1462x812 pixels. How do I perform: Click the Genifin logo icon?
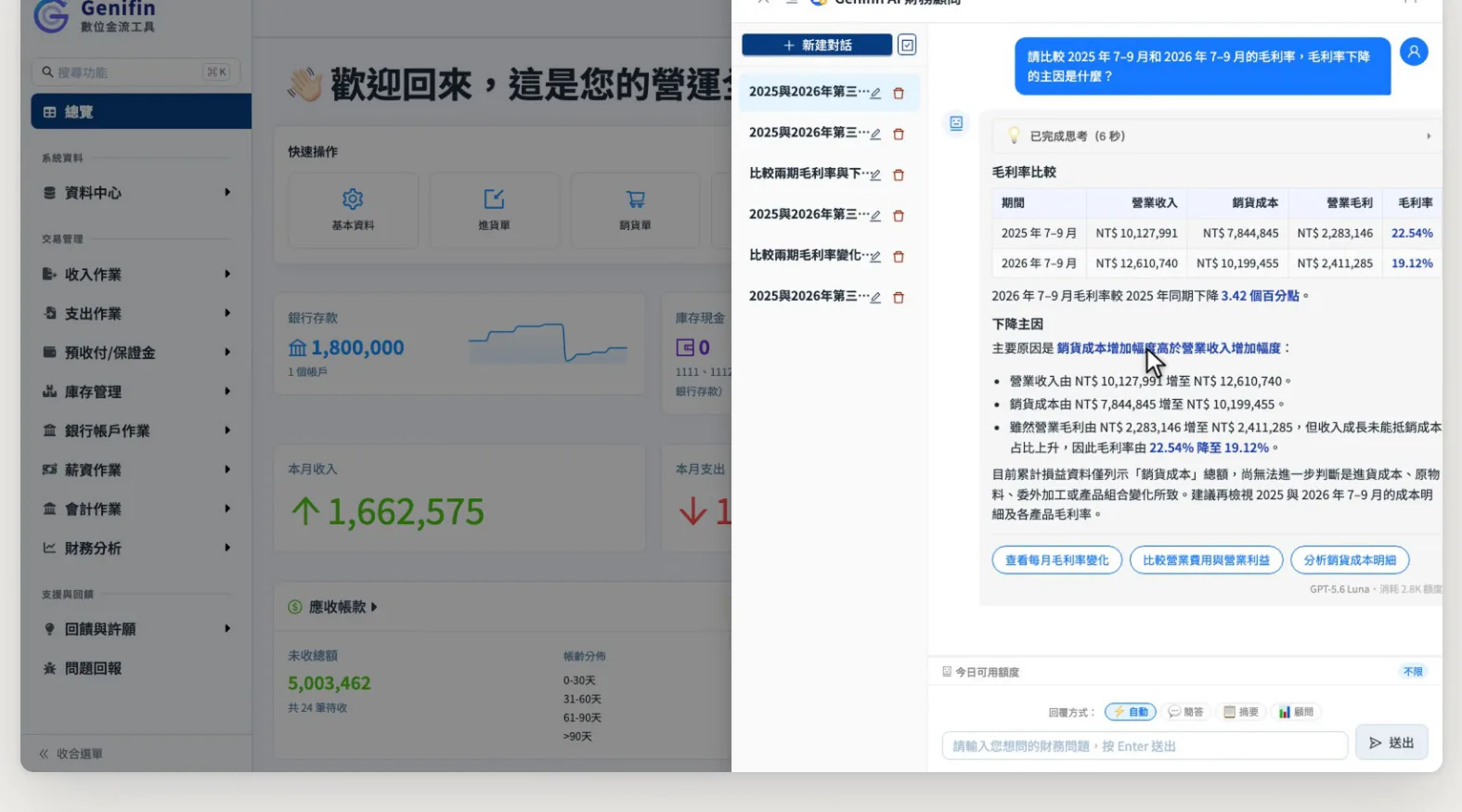click(x=51, y=14)
